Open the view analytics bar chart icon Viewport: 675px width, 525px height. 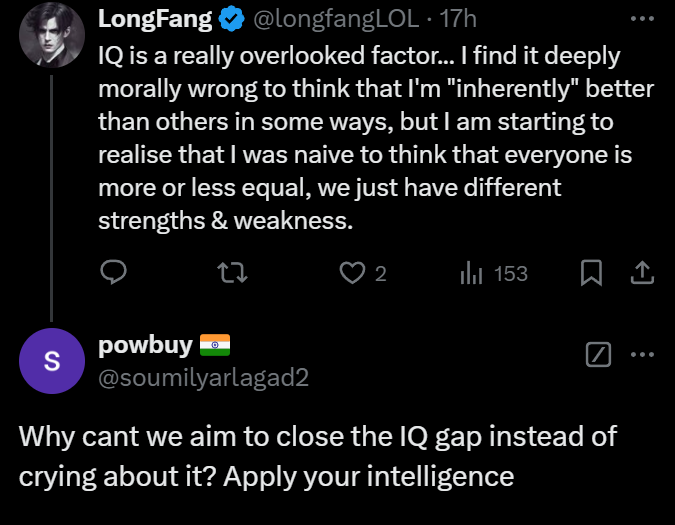click(470, 273)
